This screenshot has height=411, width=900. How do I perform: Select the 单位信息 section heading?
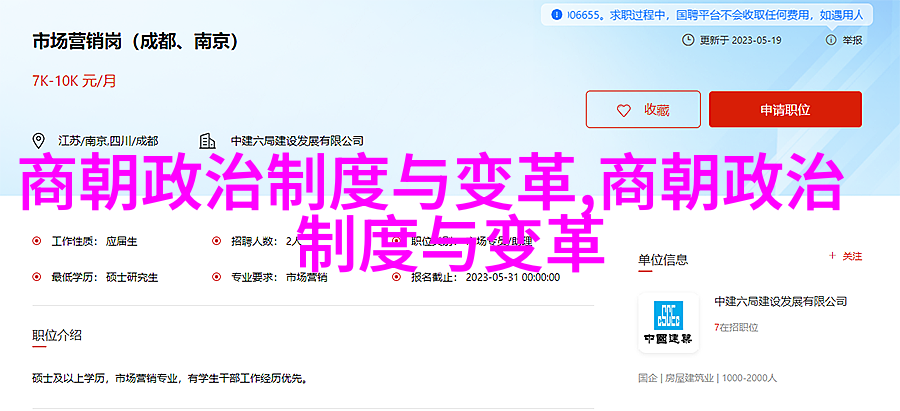click(663, 259)
